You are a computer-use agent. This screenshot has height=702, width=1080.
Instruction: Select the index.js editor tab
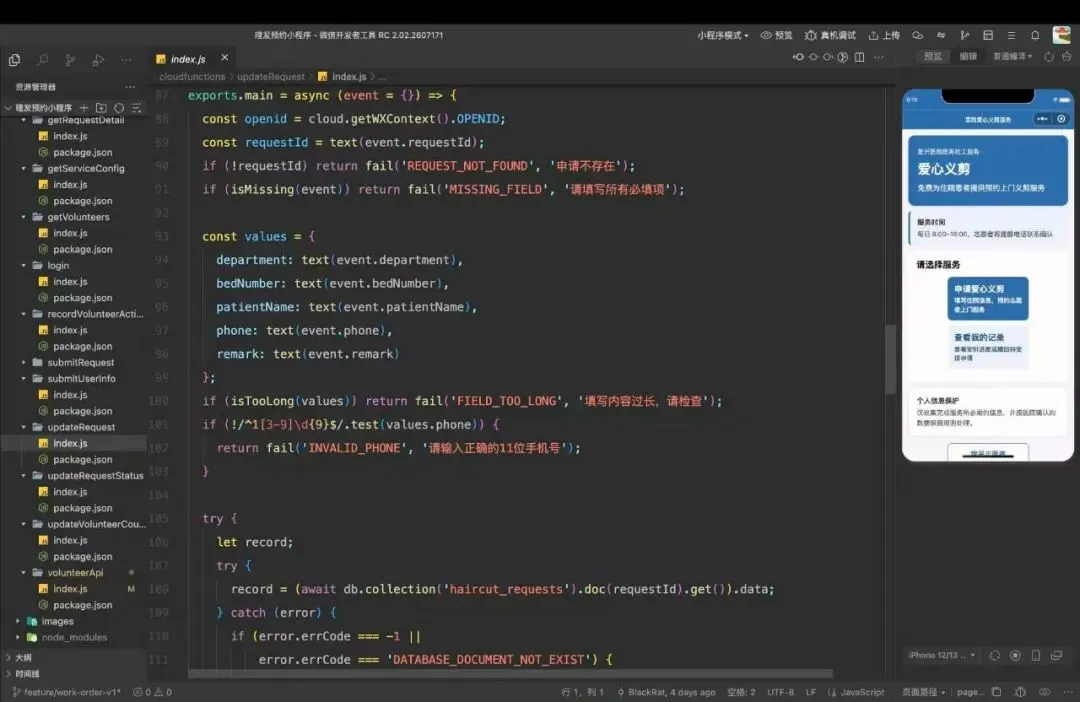[187, 59]
